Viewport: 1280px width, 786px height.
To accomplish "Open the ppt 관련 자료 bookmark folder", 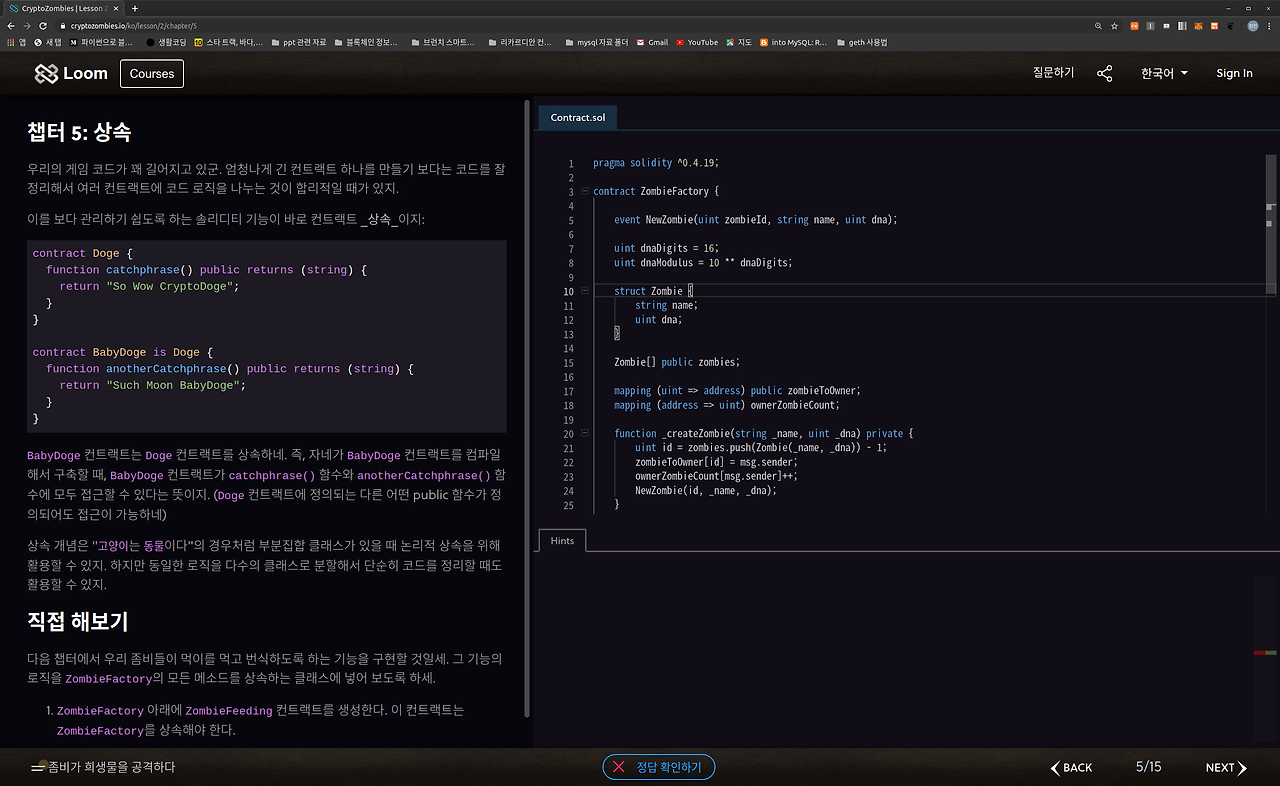I will [298, 43].
